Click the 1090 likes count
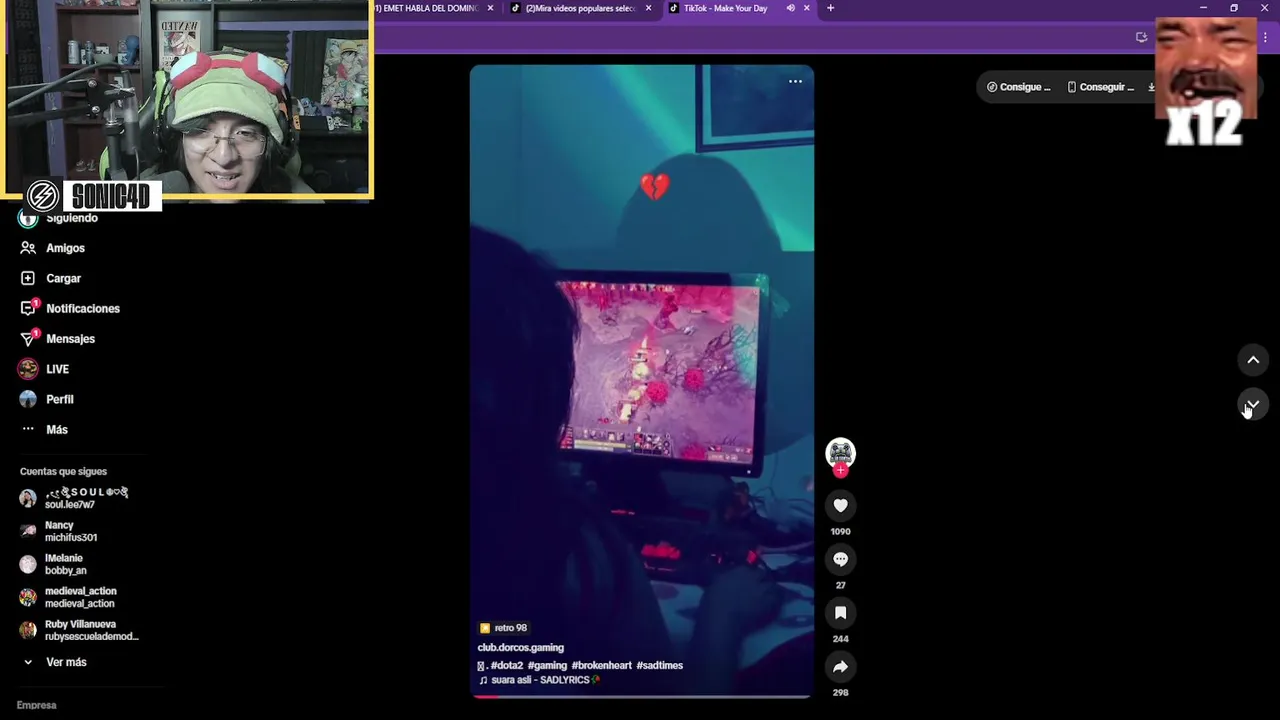Screen dimensions: 1280x720 (840, 531)
